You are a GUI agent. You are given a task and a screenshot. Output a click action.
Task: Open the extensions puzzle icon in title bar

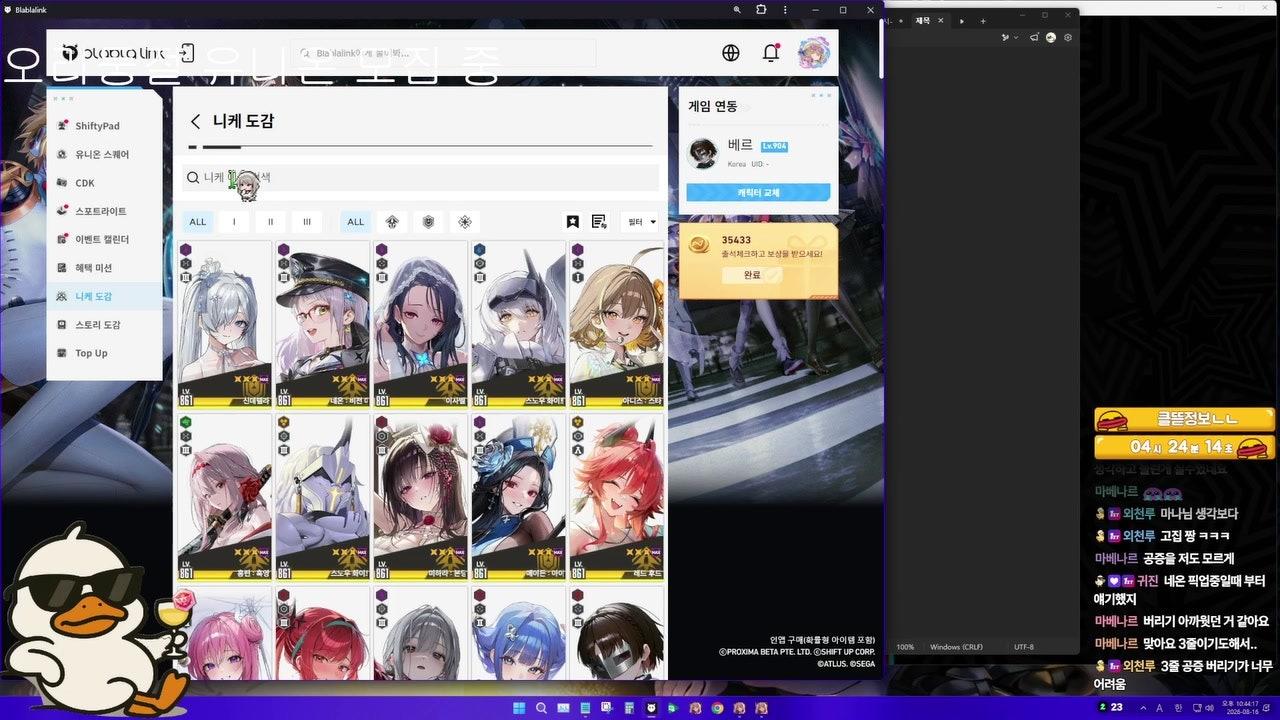pyautogui.click(x=762, y=9)
